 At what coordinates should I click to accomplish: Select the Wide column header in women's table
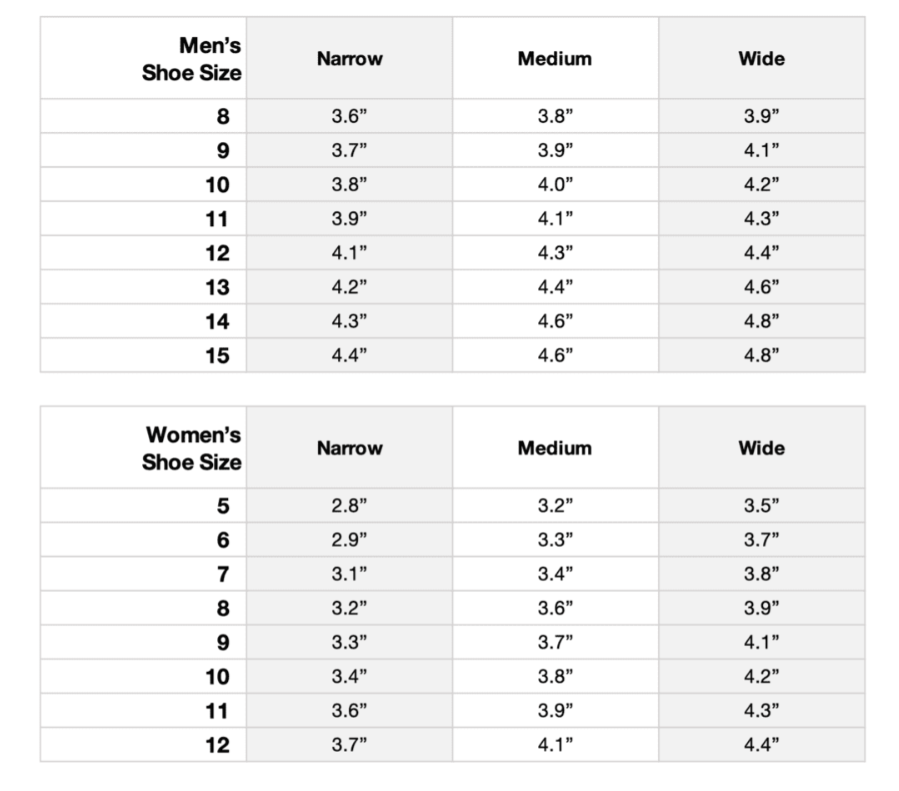click(761, 448)
